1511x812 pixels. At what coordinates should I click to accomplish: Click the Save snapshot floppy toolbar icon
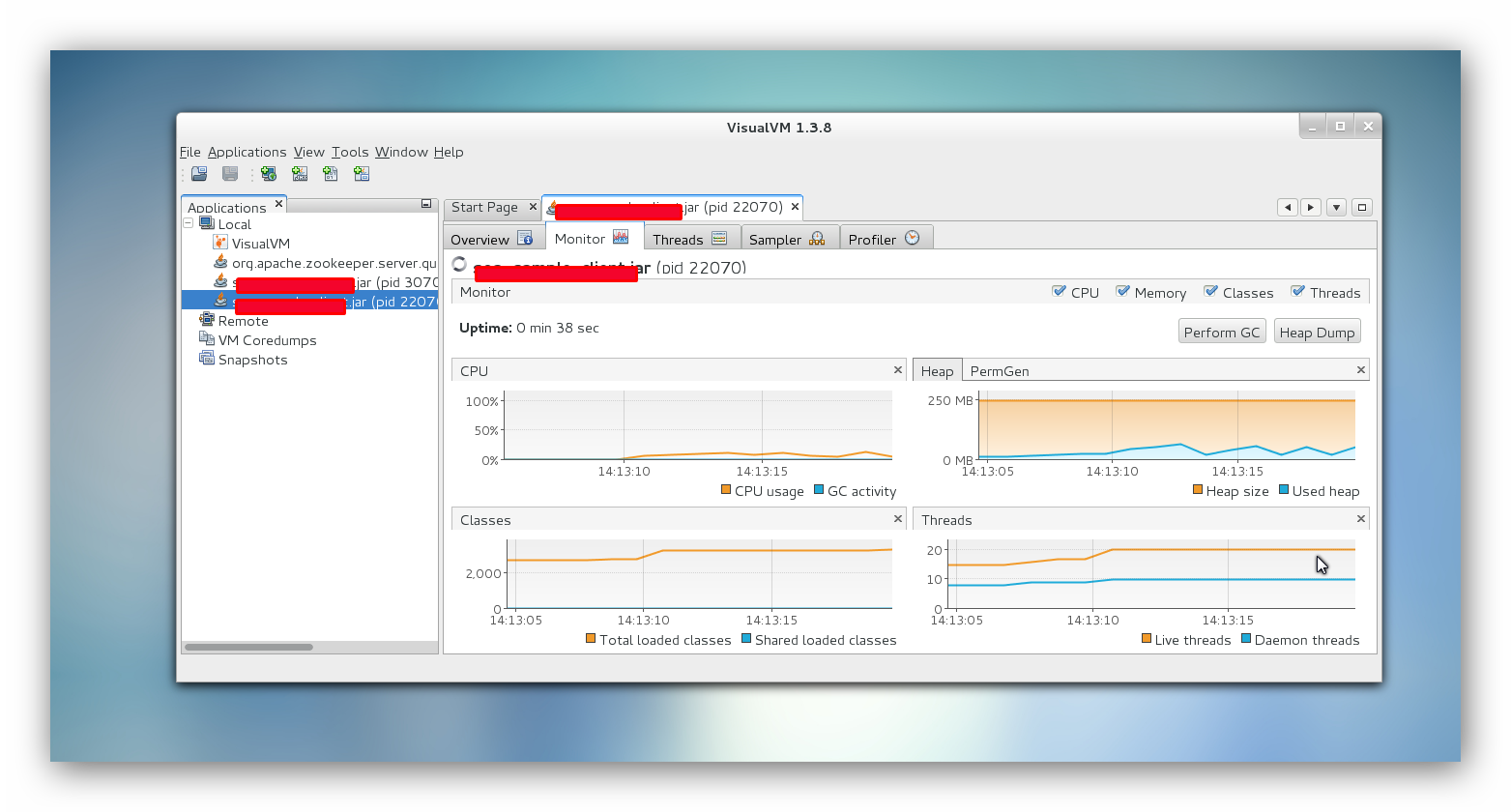pyautogui.click(x=230, y=174)
